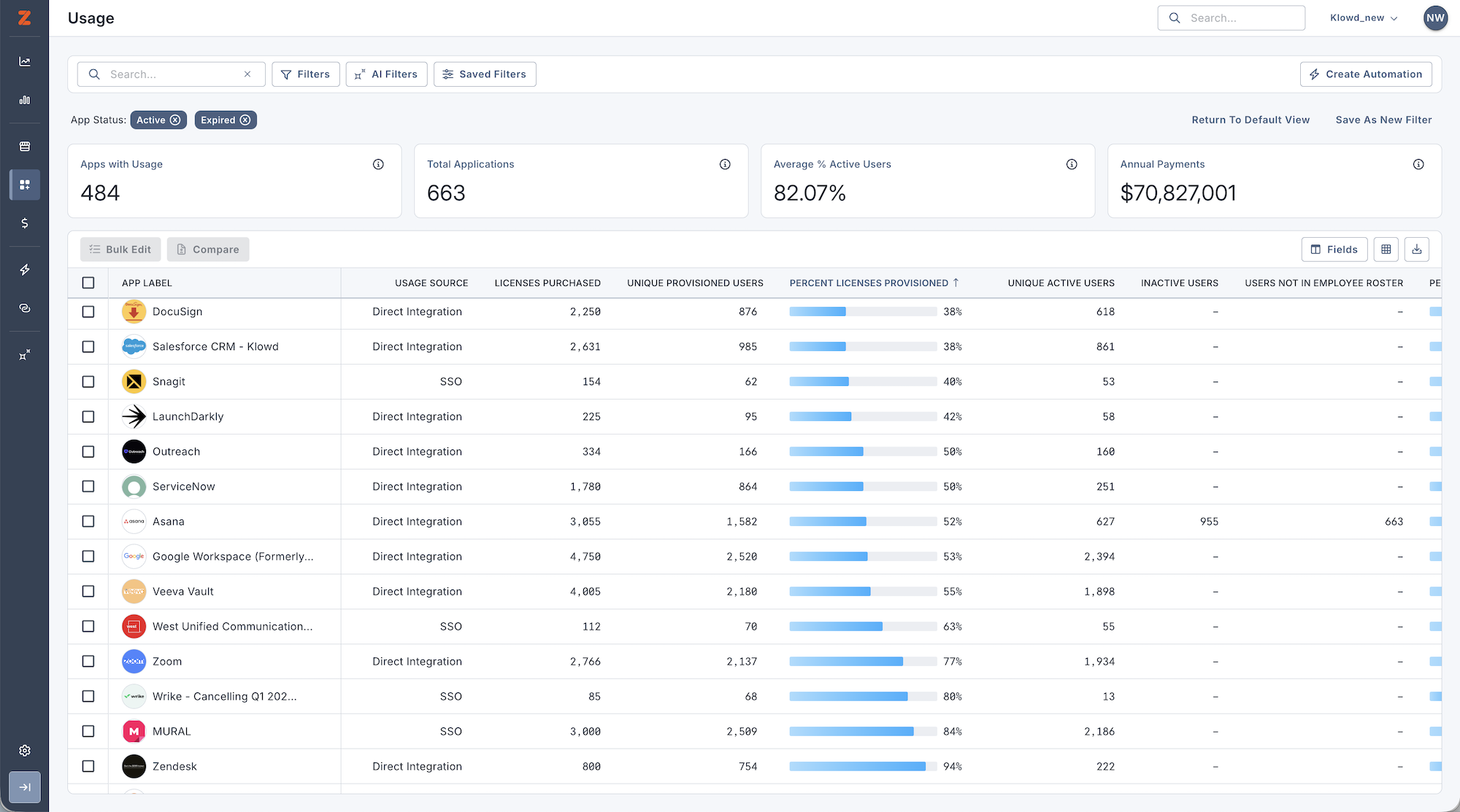Screen dimensions: 1460x812
Task: Click the Zendesk 94% provisioned progress bar
Action: pyautogui.click(x=863, y=767)
